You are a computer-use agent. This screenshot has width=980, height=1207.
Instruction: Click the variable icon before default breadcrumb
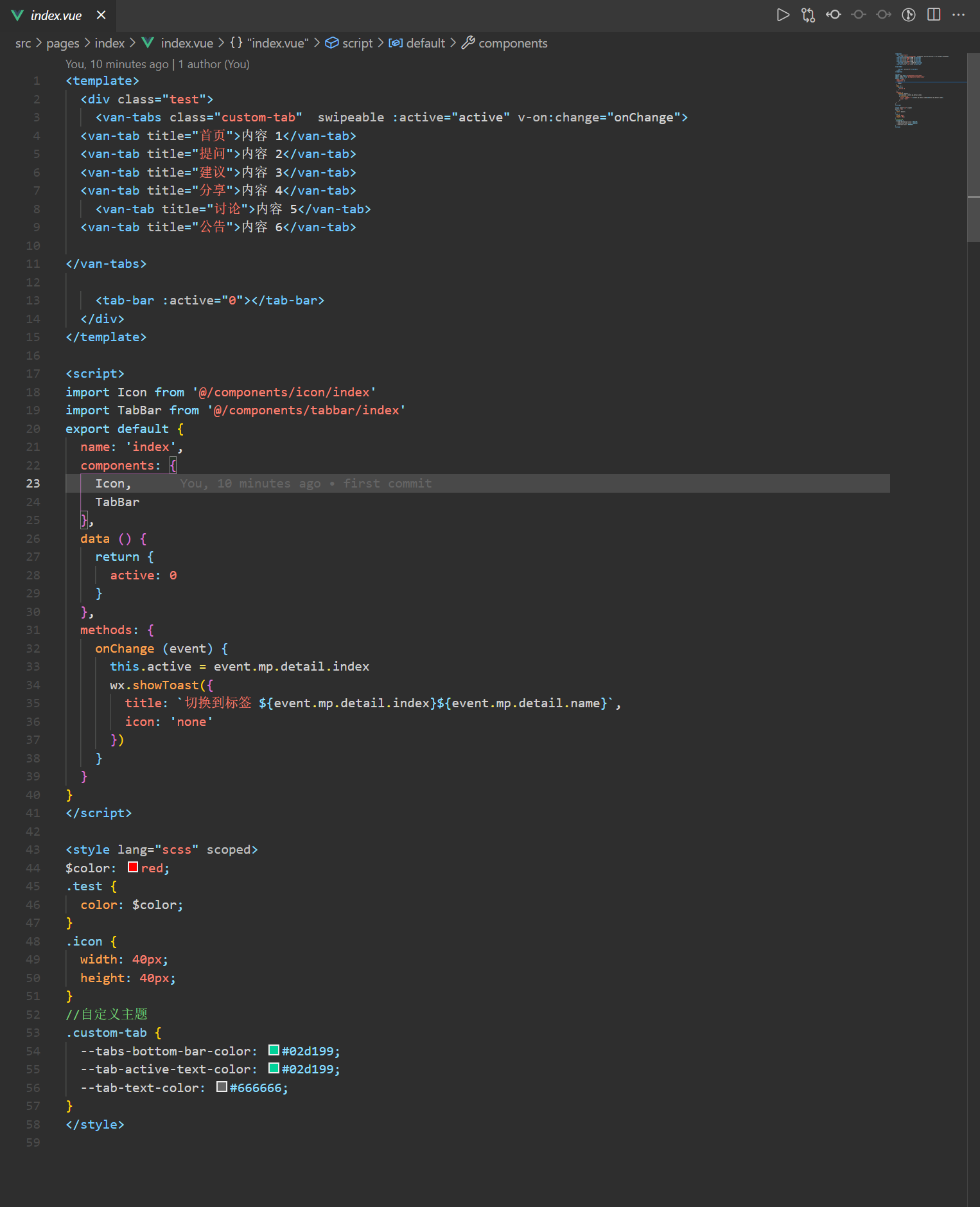click(x=396, y=43)
